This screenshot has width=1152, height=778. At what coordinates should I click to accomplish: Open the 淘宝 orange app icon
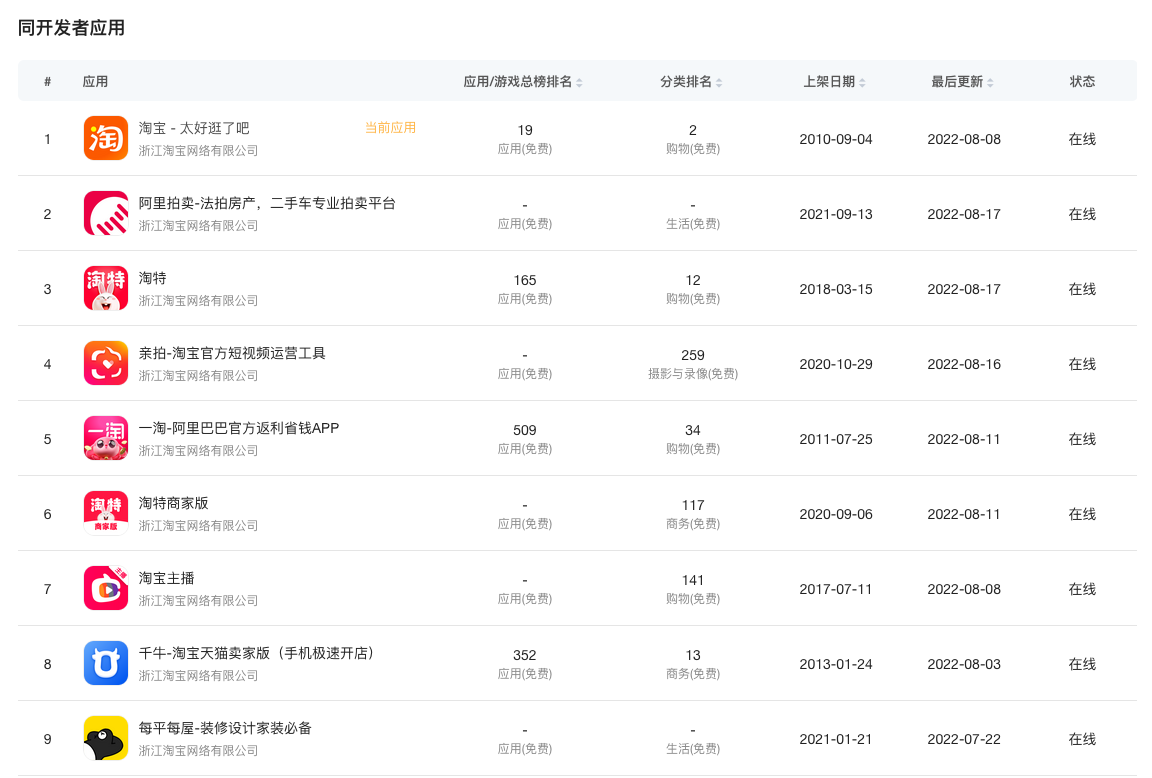point(106,138)
